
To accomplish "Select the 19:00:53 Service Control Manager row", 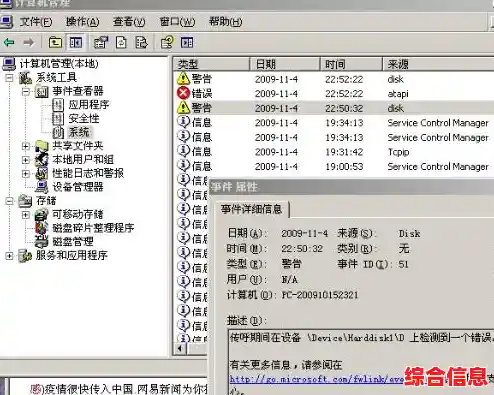I will point(334,166).
